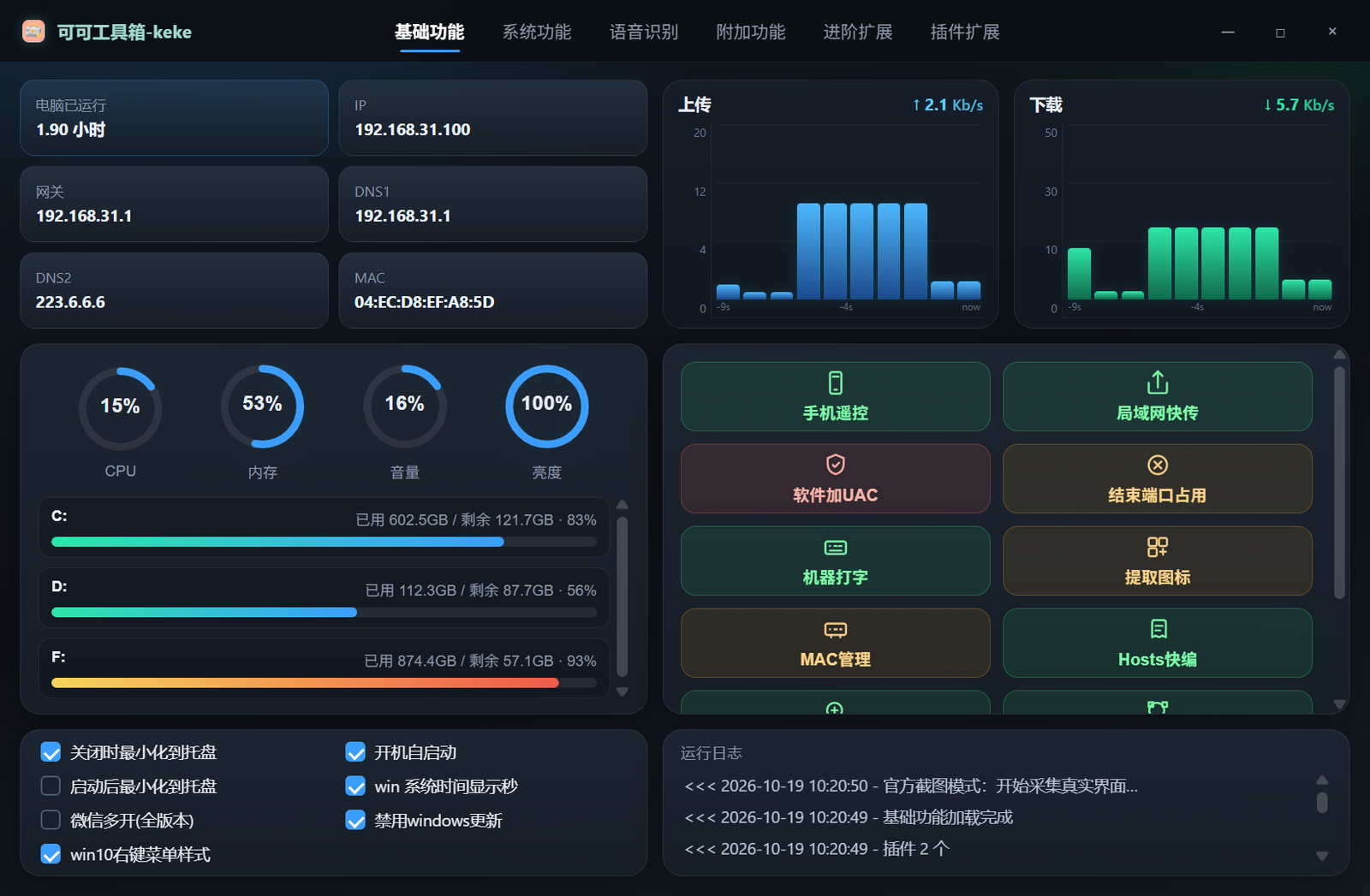This screenshot has height=896, width=1370.
Task: Open the 语音识别 tab
Action: click(644, 32)
